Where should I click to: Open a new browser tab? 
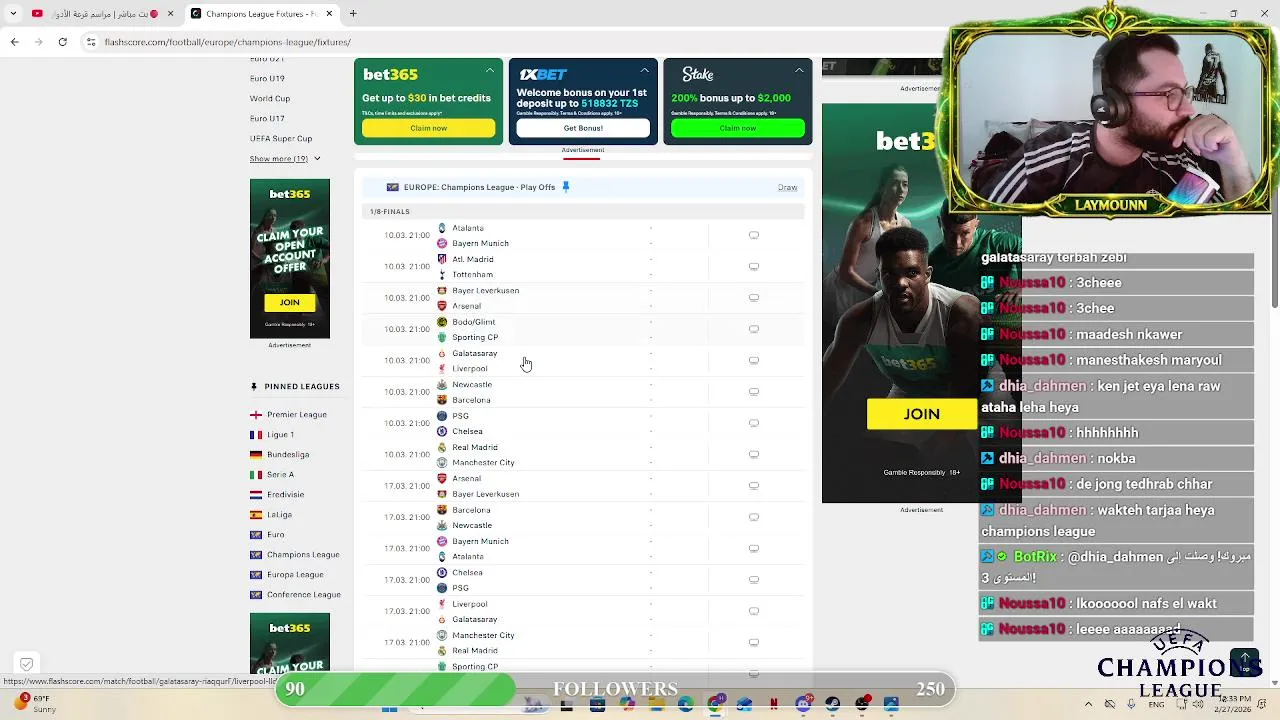click(353, 14)
